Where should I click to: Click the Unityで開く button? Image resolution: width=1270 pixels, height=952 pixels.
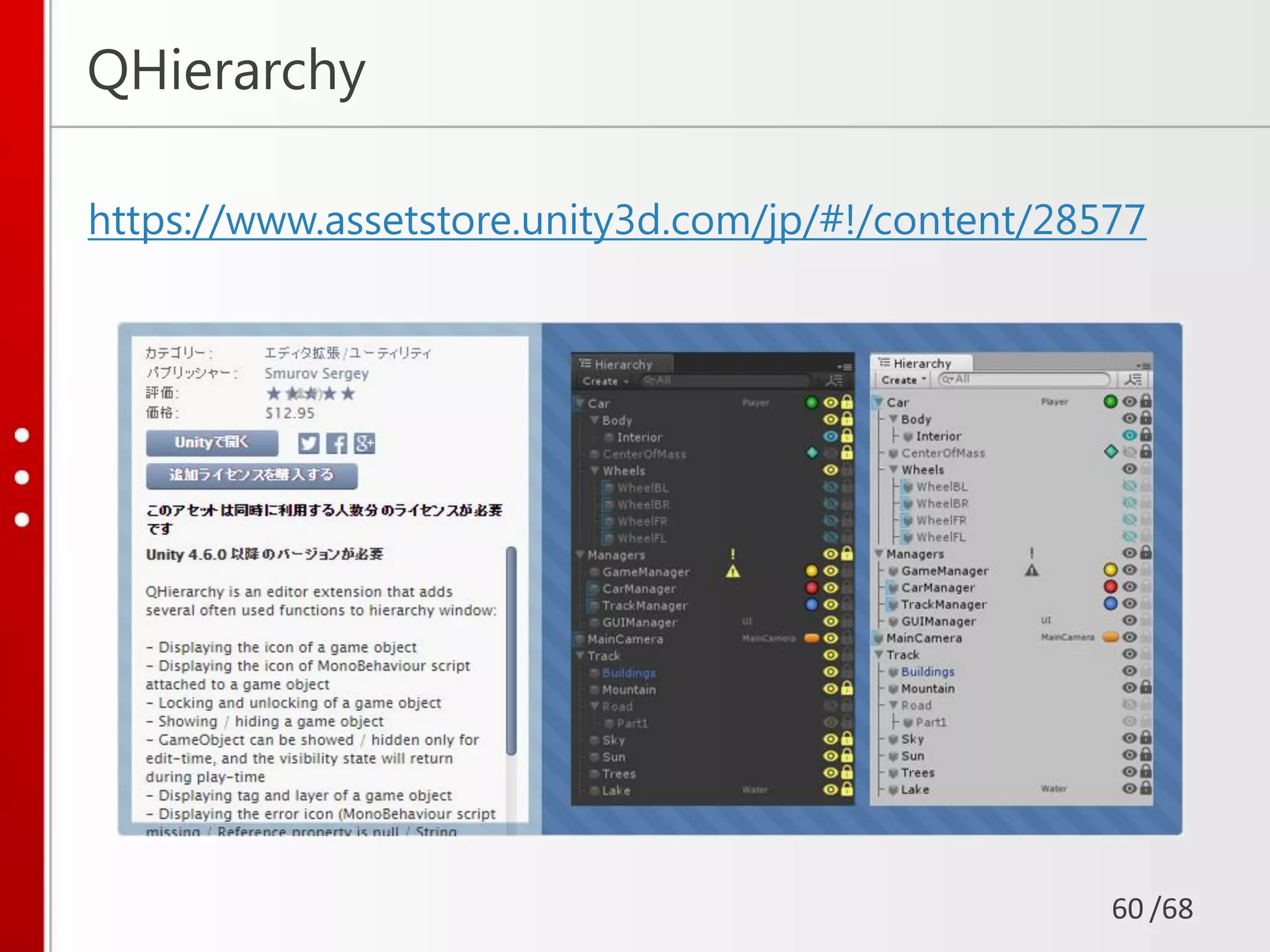212,443
